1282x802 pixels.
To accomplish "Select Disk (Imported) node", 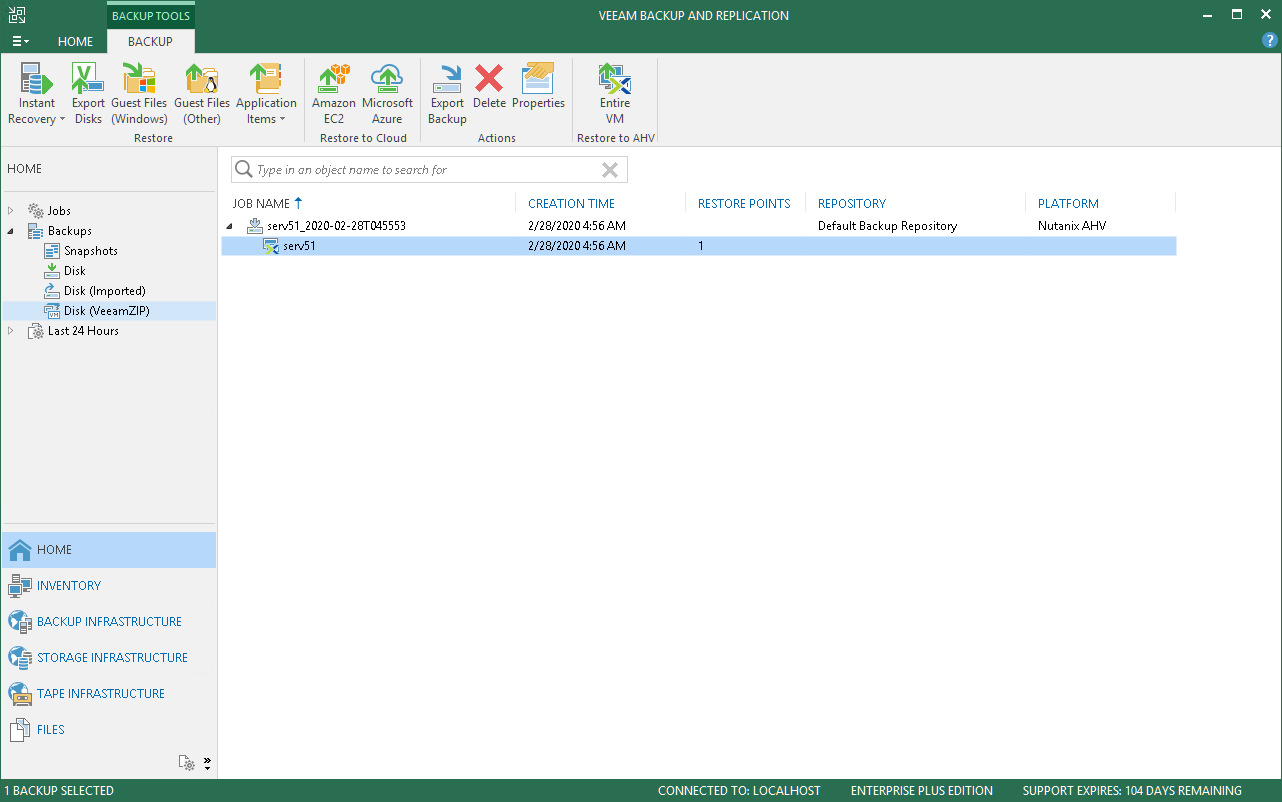I will tap(104, 291).
